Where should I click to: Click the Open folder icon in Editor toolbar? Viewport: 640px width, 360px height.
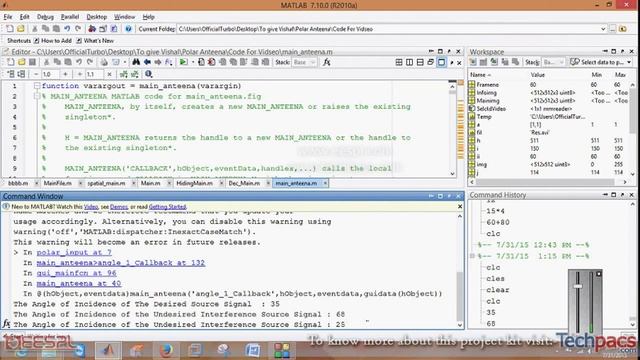21,62
